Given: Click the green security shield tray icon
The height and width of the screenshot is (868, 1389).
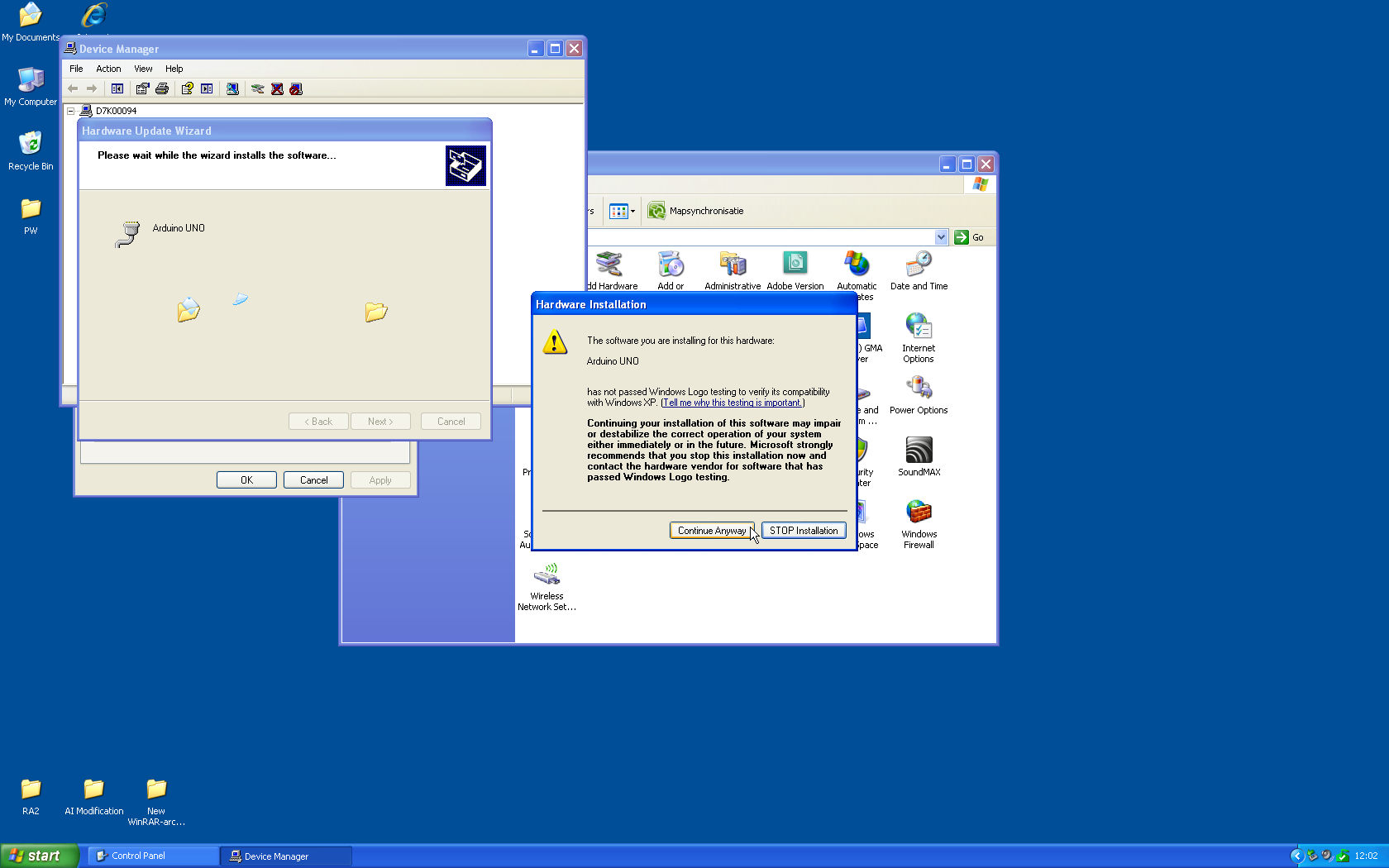Looking at the screenshot, I should coord(1343,856).
